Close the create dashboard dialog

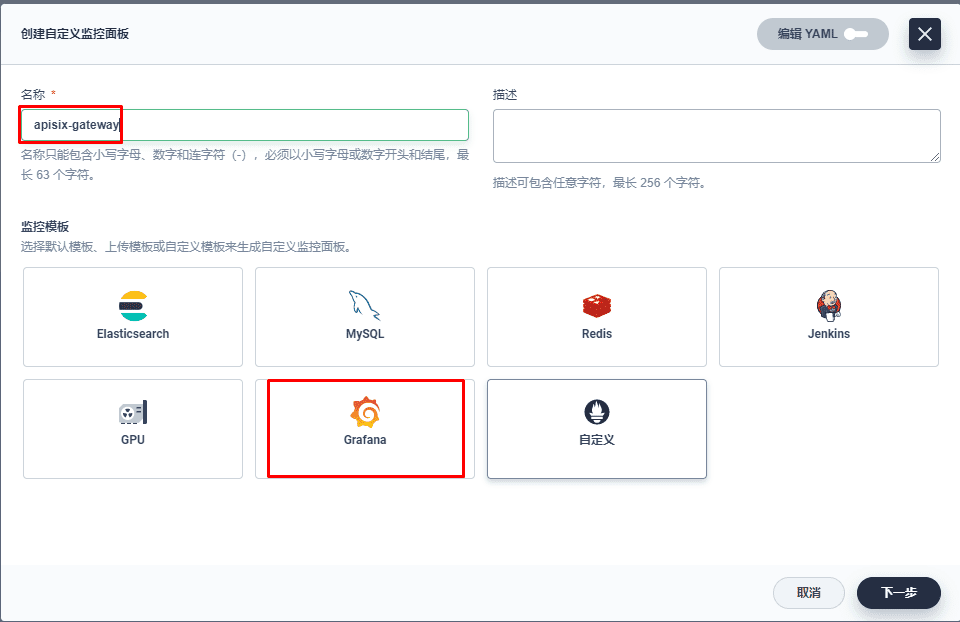[x=924, y=34]
